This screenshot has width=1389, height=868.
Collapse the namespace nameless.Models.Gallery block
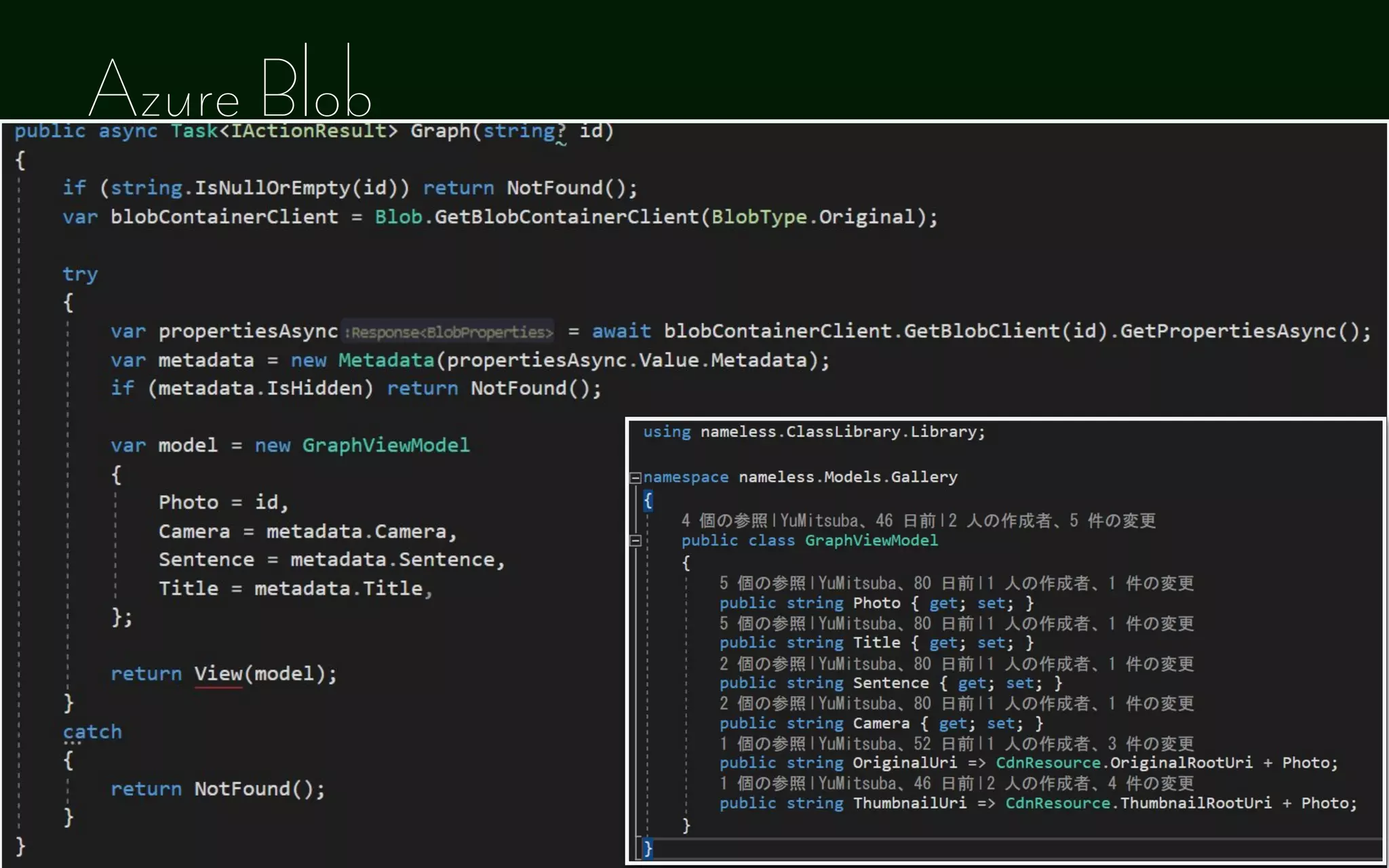(x=635, y=478)
